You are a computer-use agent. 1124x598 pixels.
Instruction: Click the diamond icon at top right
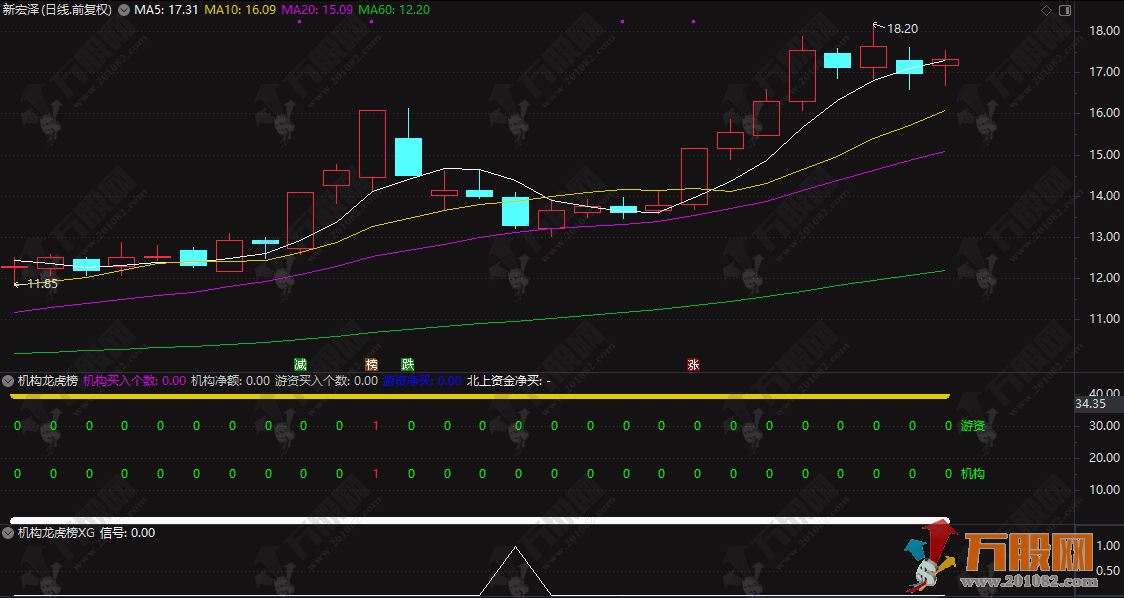(1046, 10)
